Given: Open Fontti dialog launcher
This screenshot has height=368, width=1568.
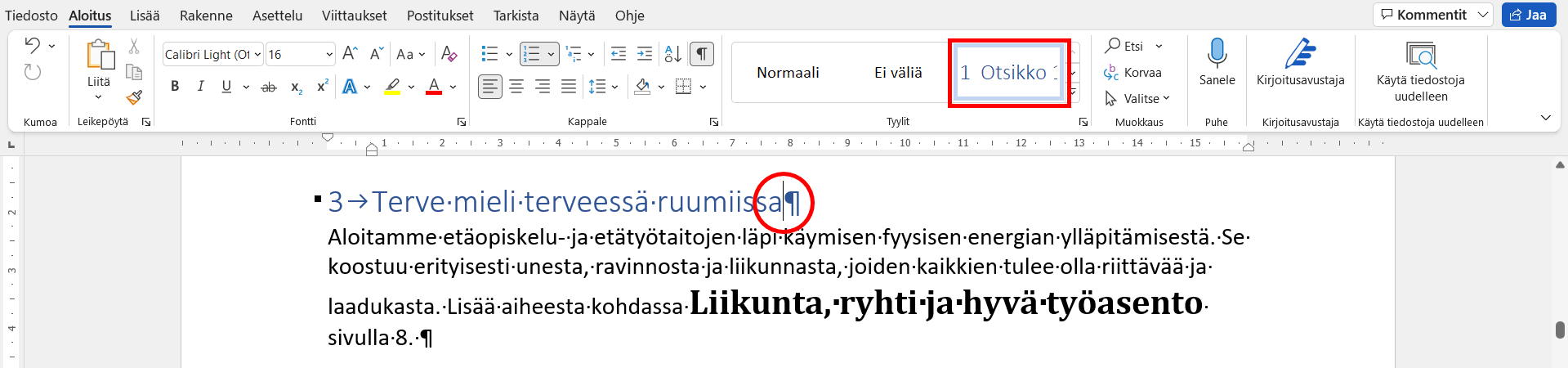Looking at the screenshot, I should click(462, 122).
